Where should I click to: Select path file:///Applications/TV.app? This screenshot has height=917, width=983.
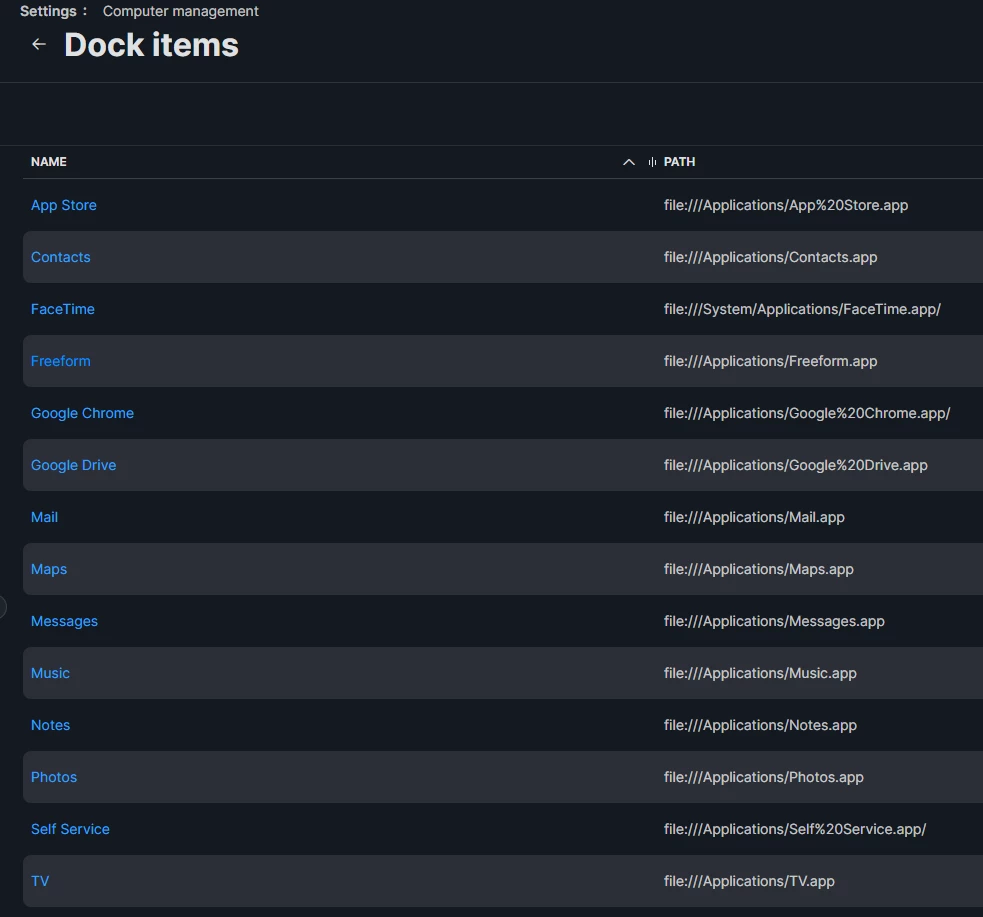pyautogui.click(x=749, y=881)
